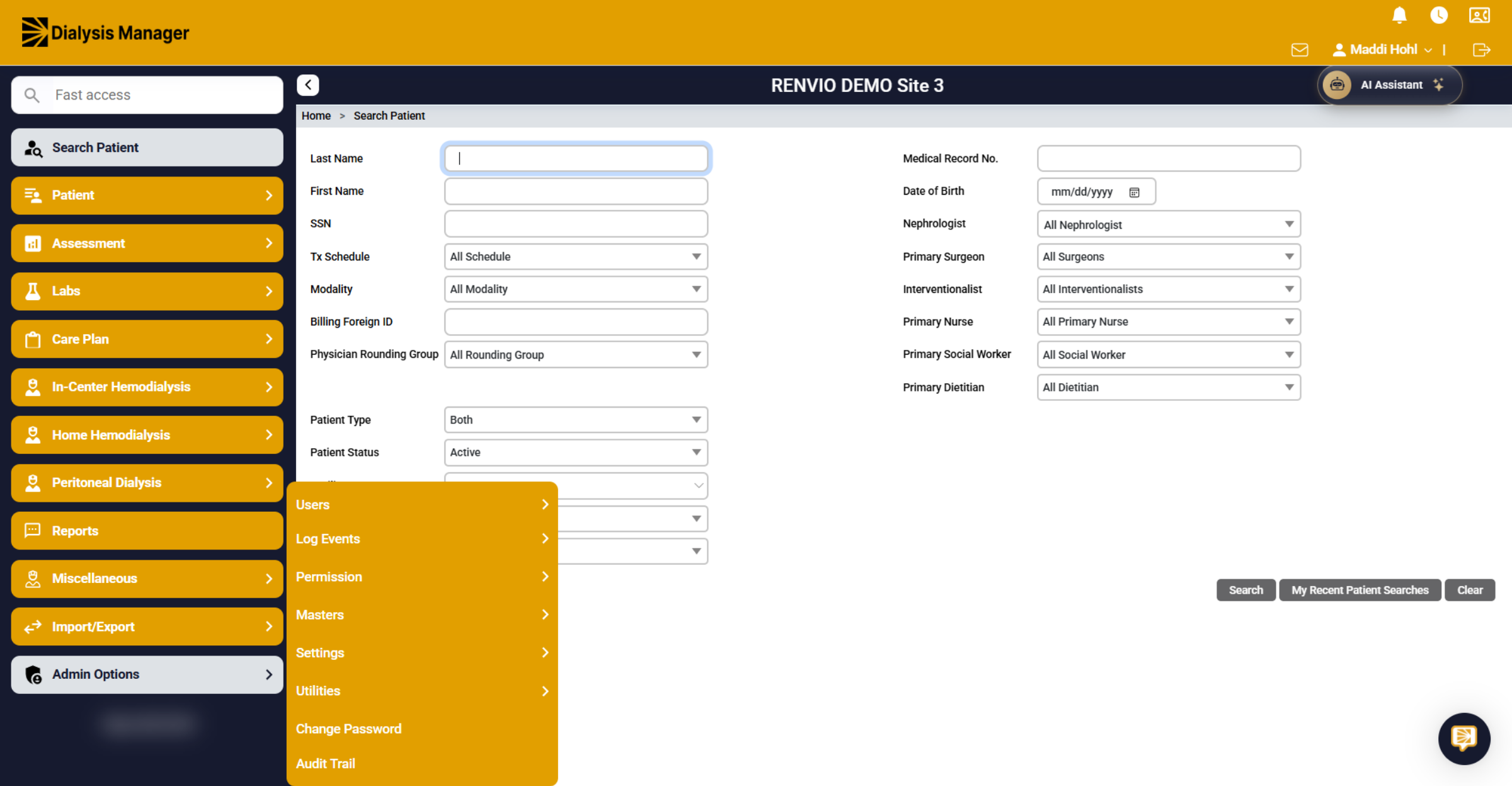Click the Medical Record No. field
The width and height of the screenshot is (1512, 786).
tap(1169, 159)
